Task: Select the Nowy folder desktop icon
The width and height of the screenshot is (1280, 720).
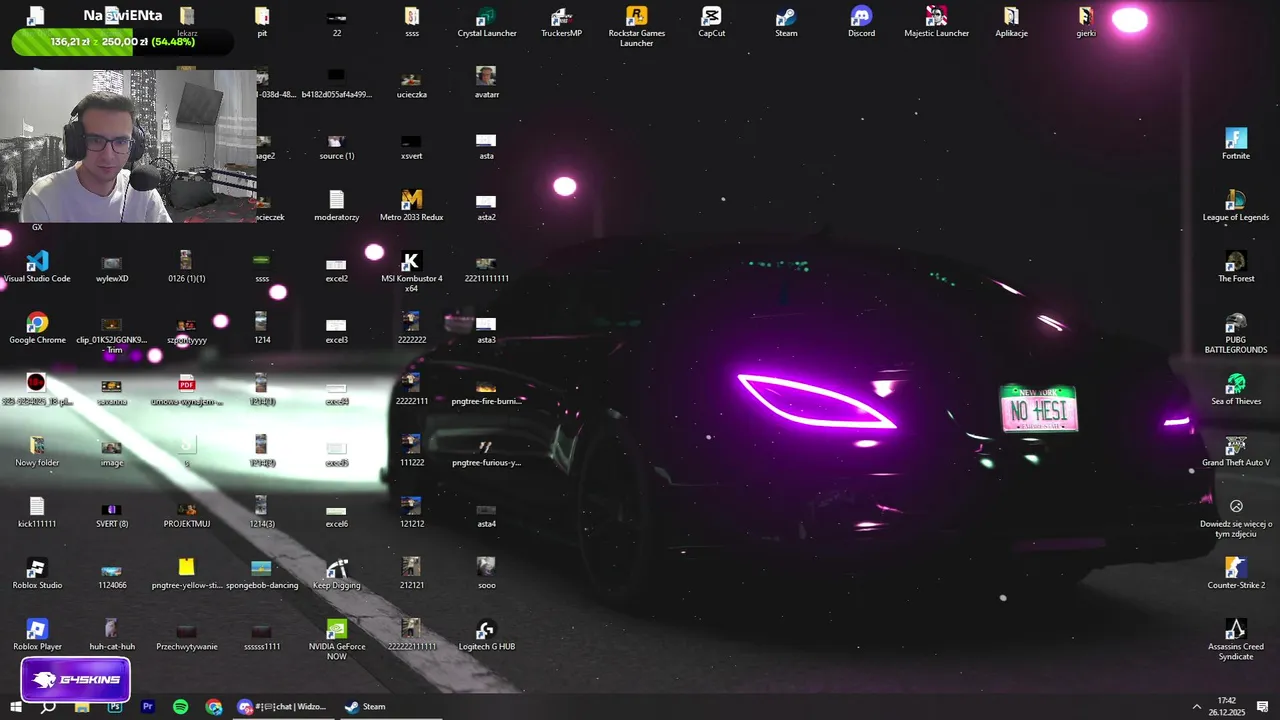Action: tap(37, 451)
